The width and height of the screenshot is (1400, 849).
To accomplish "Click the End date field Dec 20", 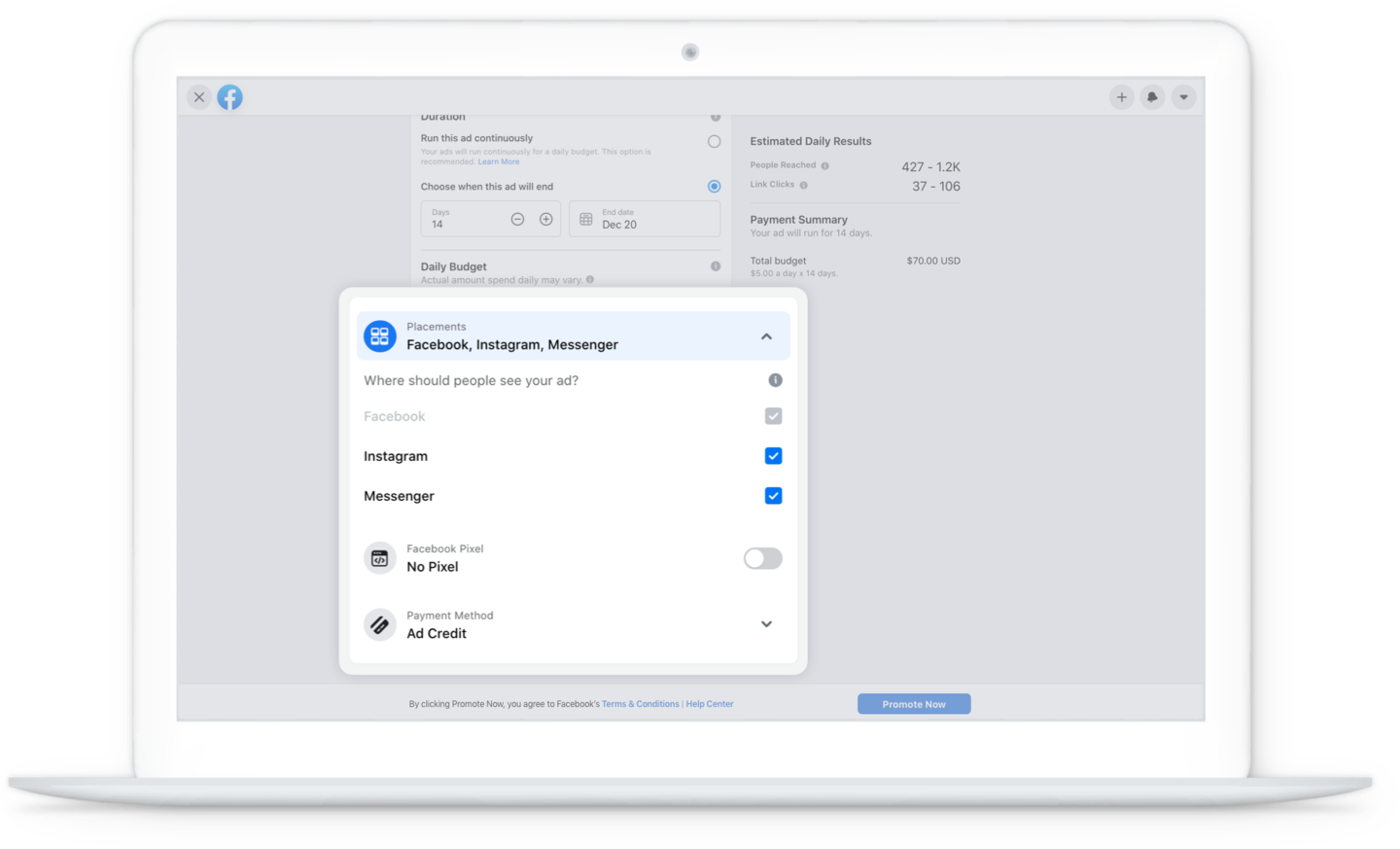I will click(645, 219).
